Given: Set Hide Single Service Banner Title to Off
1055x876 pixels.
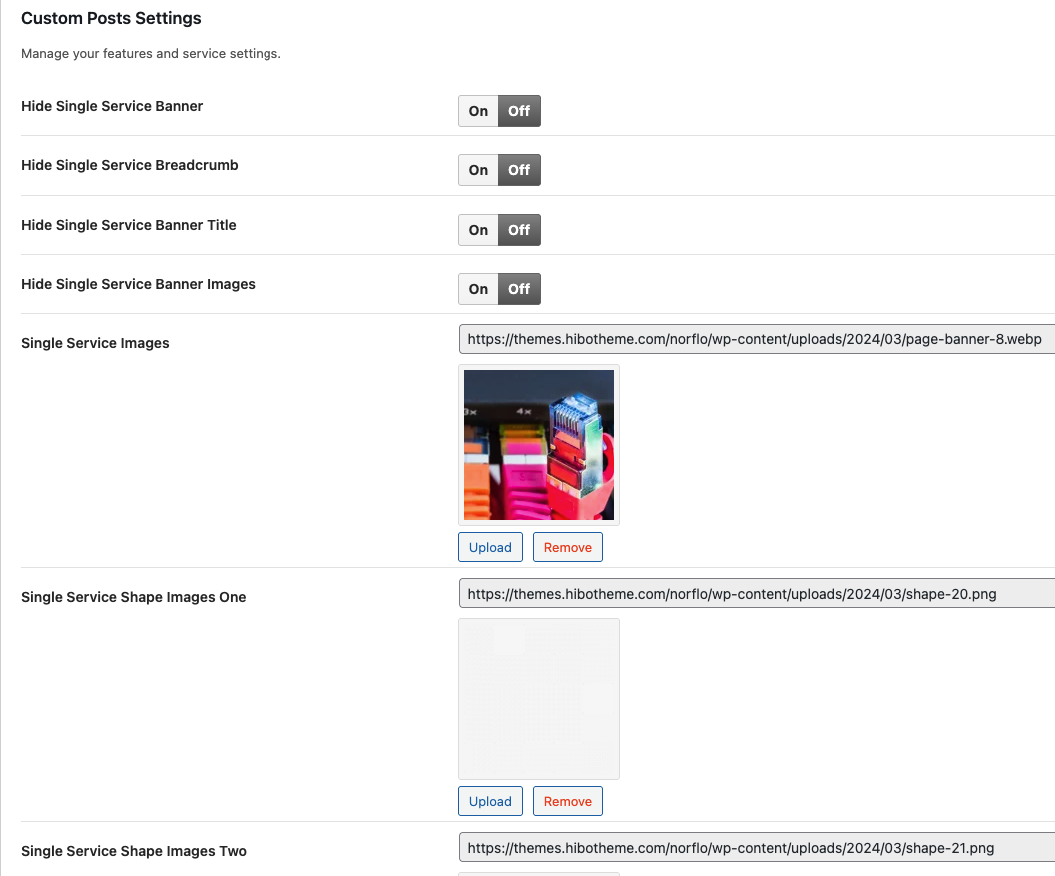Looking at the screenshot, I should point(519,230).
